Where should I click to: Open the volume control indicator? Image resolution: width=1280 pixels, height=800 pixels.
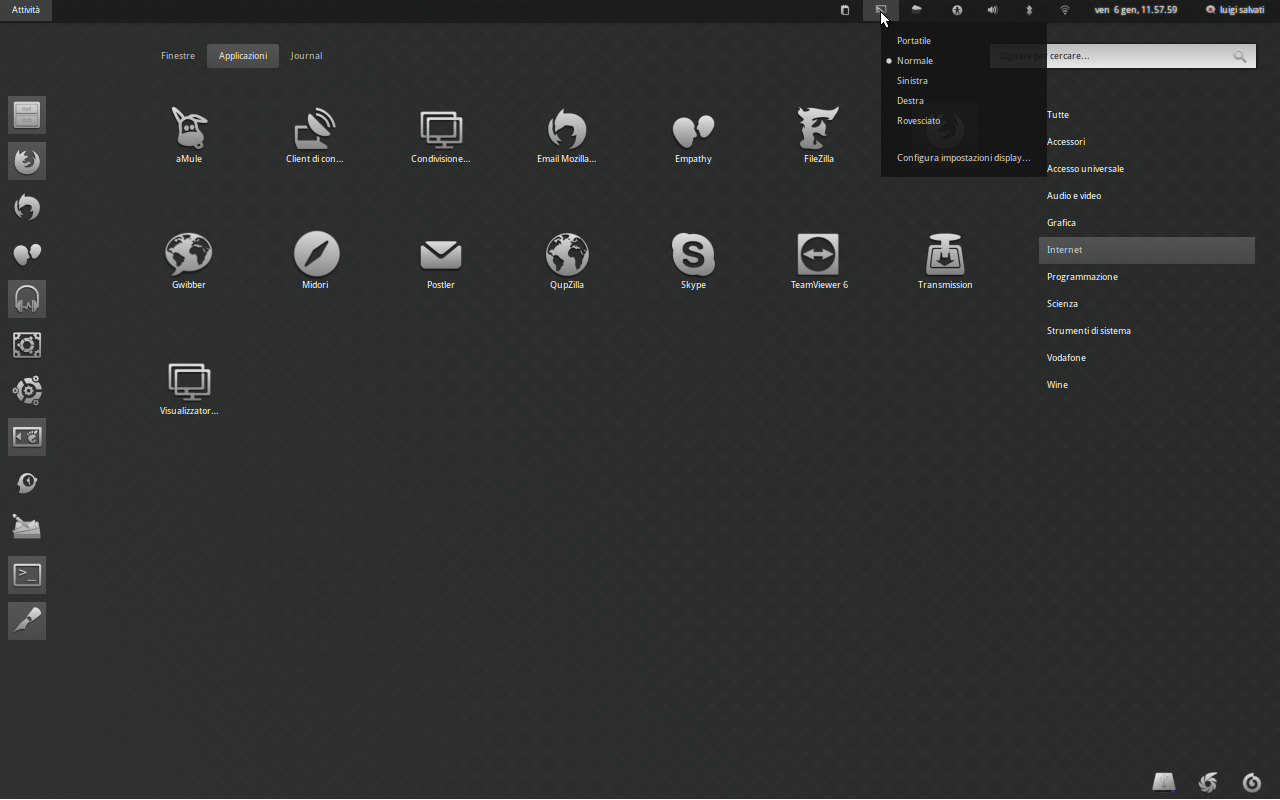click(x=993, y=10)
